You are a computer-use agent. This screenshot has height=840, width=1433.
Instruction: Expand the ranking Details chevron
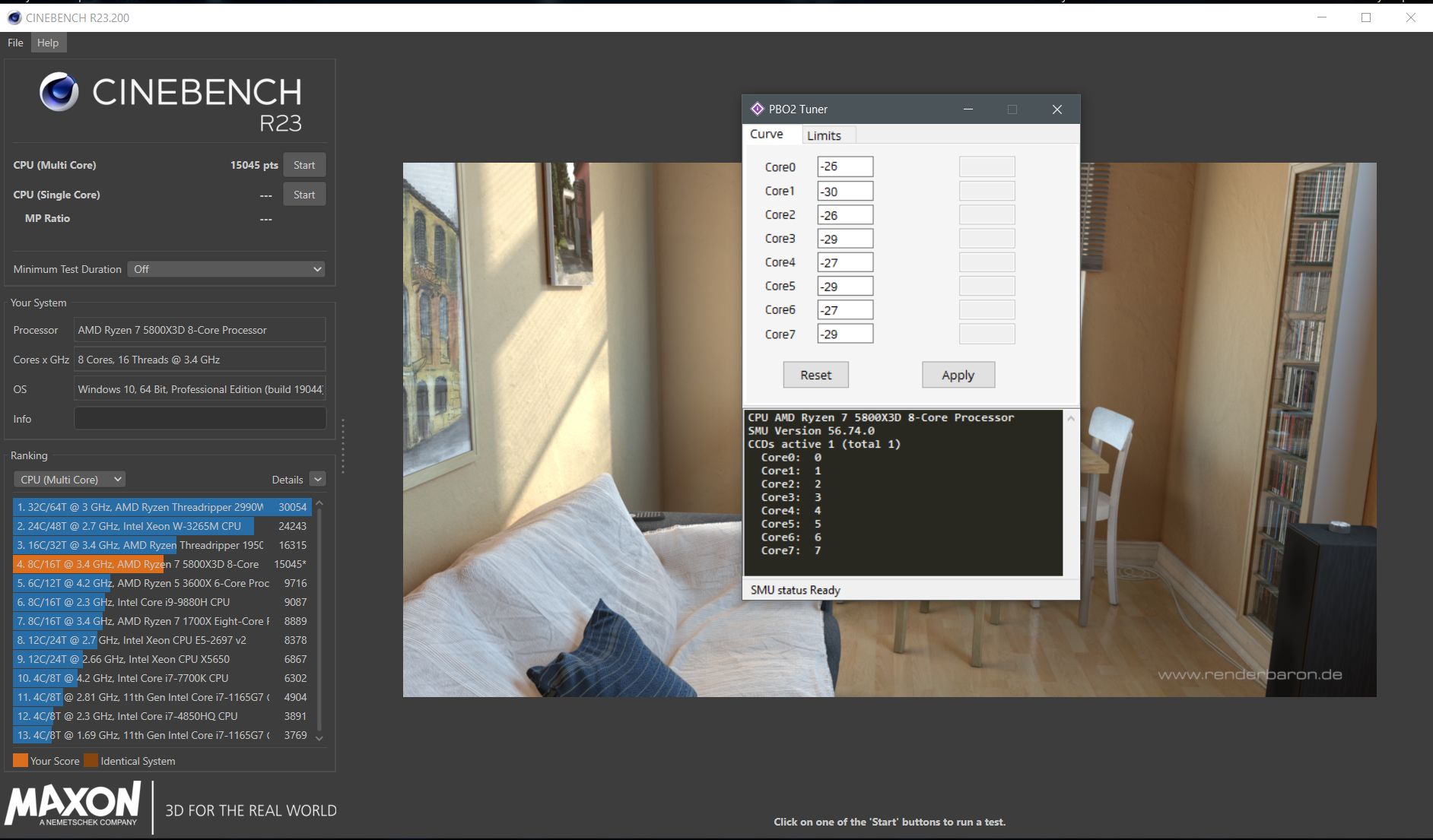click(318, 480)
